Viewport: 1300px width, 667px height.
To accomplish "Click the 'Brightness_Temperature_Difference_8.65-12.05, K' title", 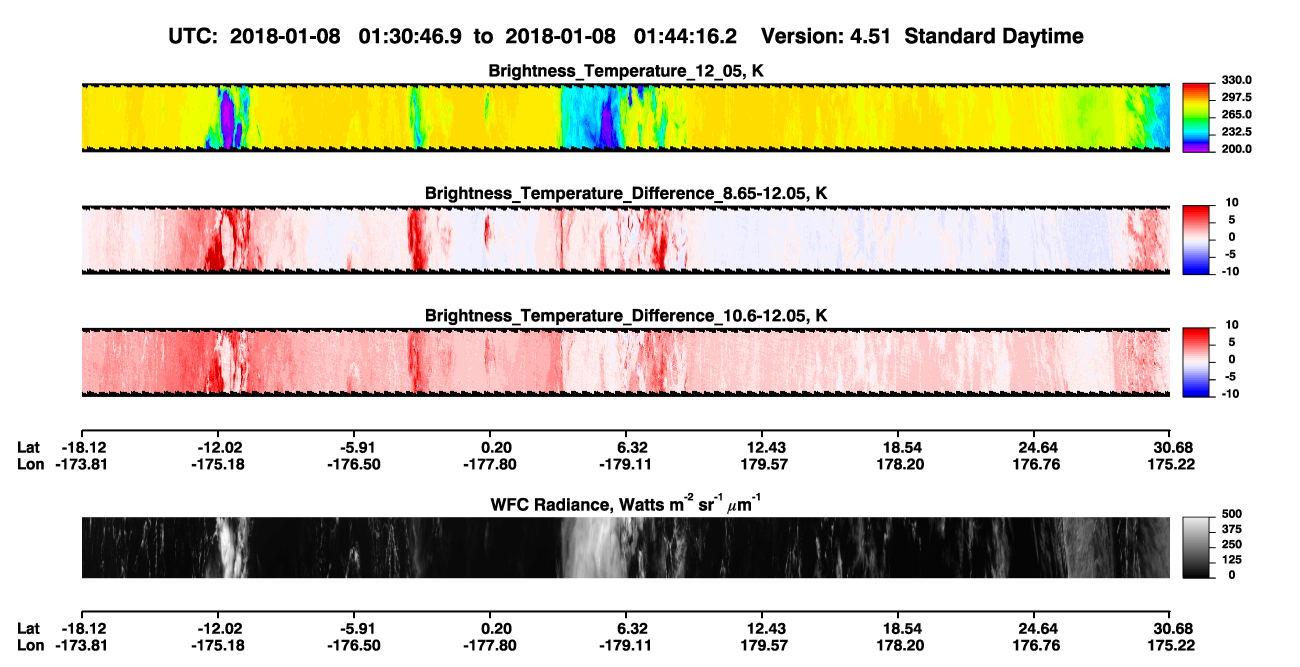I will coord(625,193).
